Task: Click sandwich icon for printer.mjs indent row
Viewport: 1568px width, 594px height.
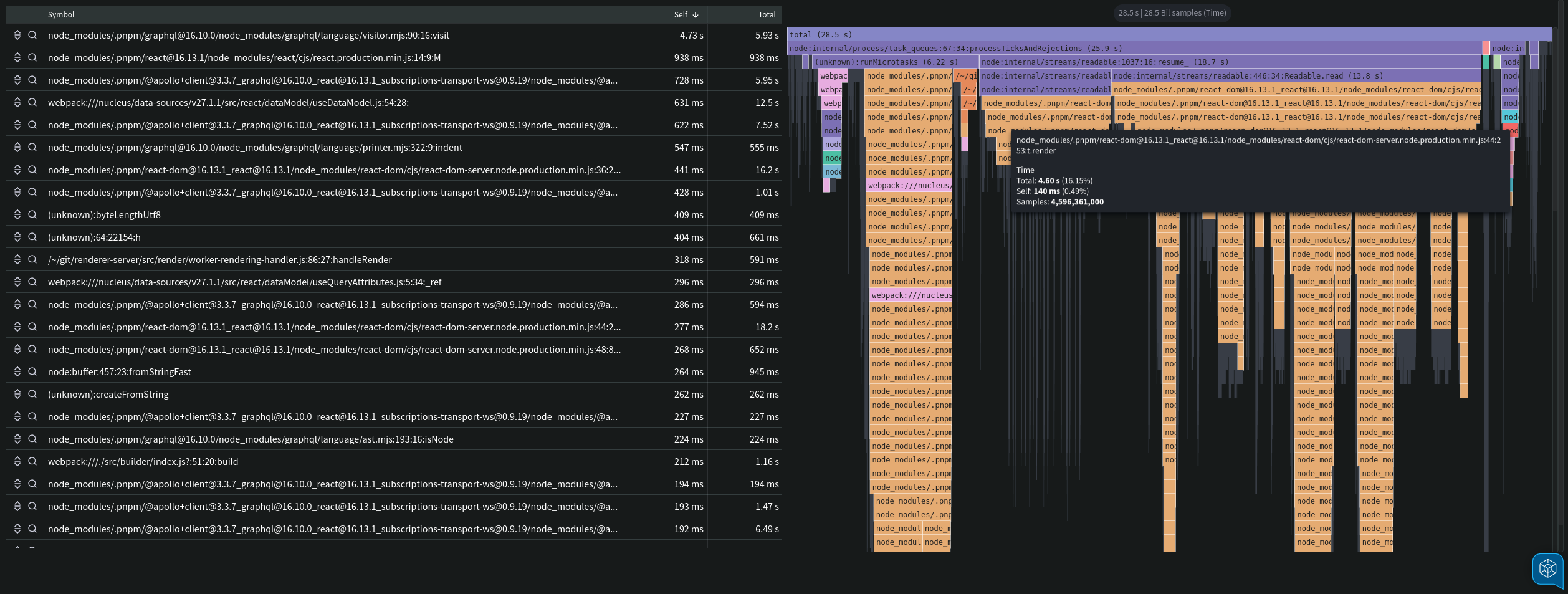Action: 17,147
